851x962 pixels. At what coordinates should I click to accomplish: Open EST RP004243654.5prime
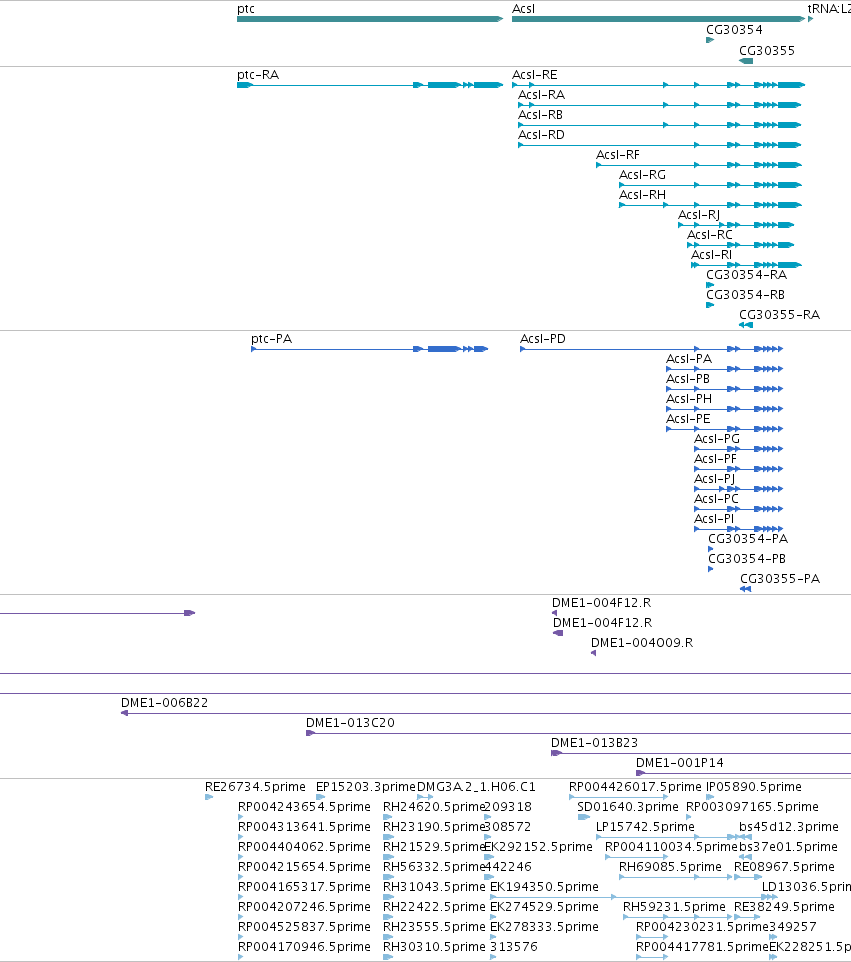[304, 807]
